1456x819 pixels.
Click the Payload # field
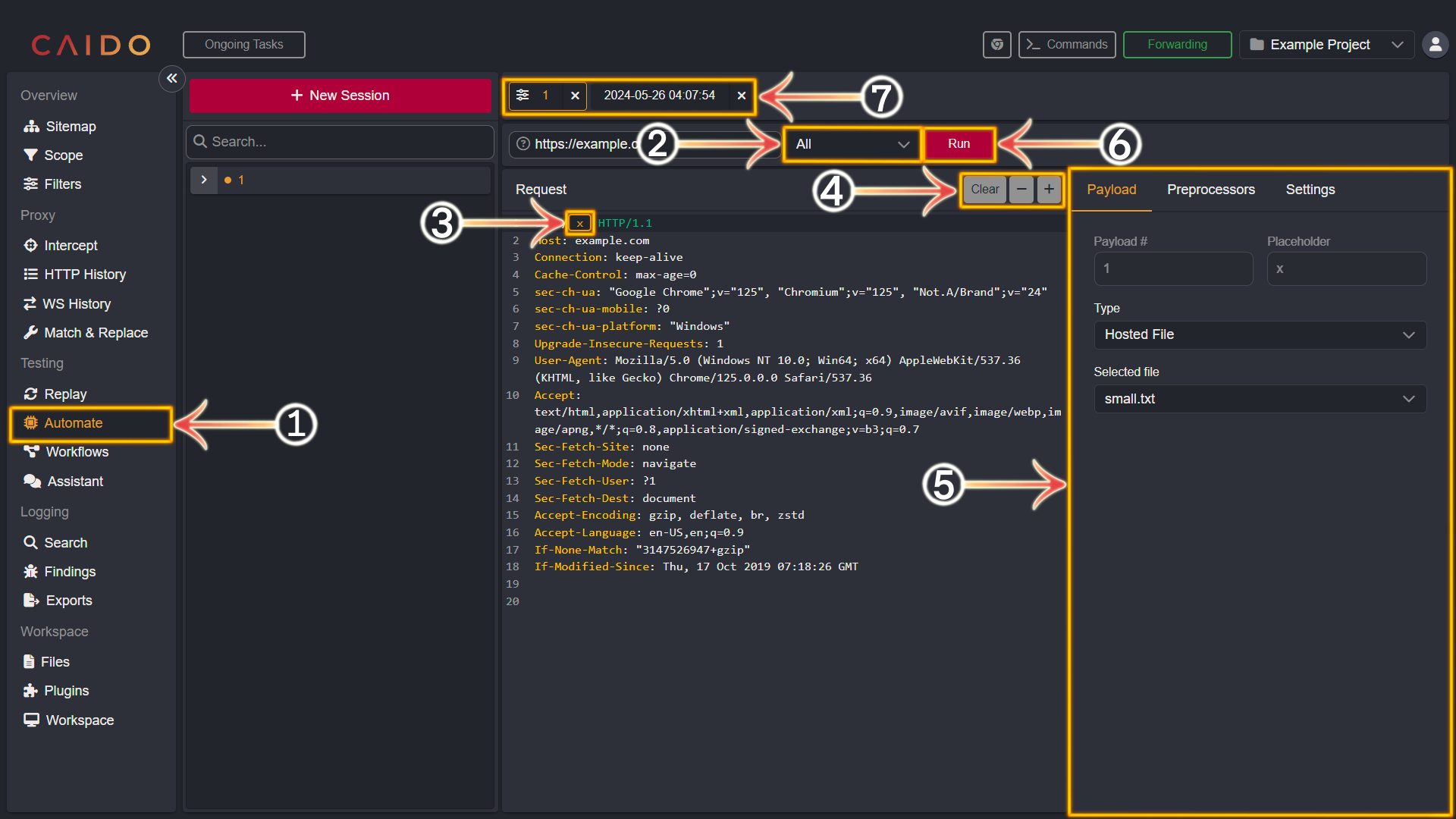coord(1173,268)
